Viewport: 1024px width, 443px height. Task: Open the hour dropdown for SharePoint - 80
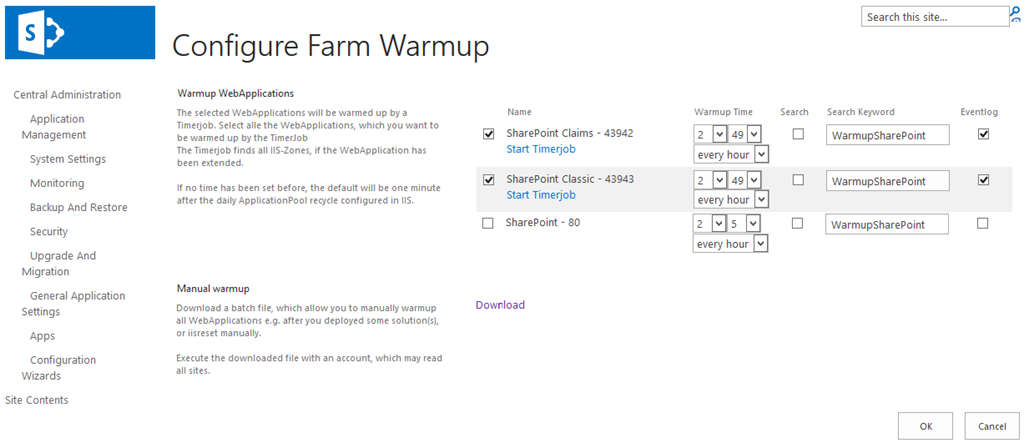pos(710,224)
